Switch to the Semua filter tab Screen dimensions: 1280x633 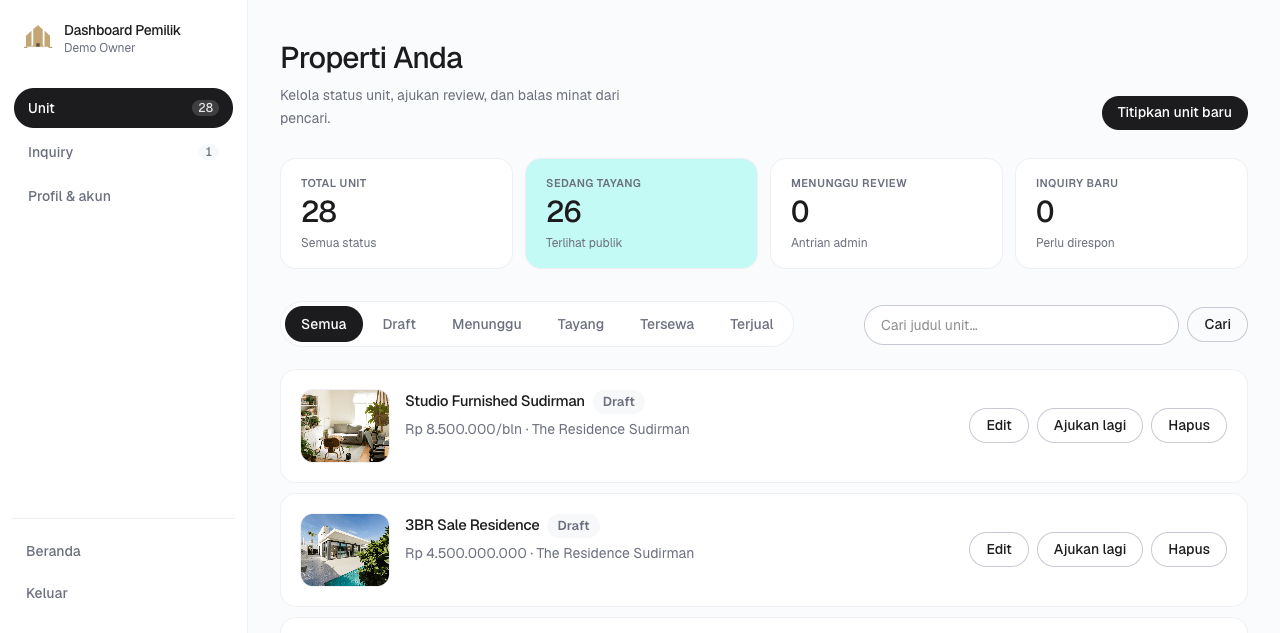[324, 324]
